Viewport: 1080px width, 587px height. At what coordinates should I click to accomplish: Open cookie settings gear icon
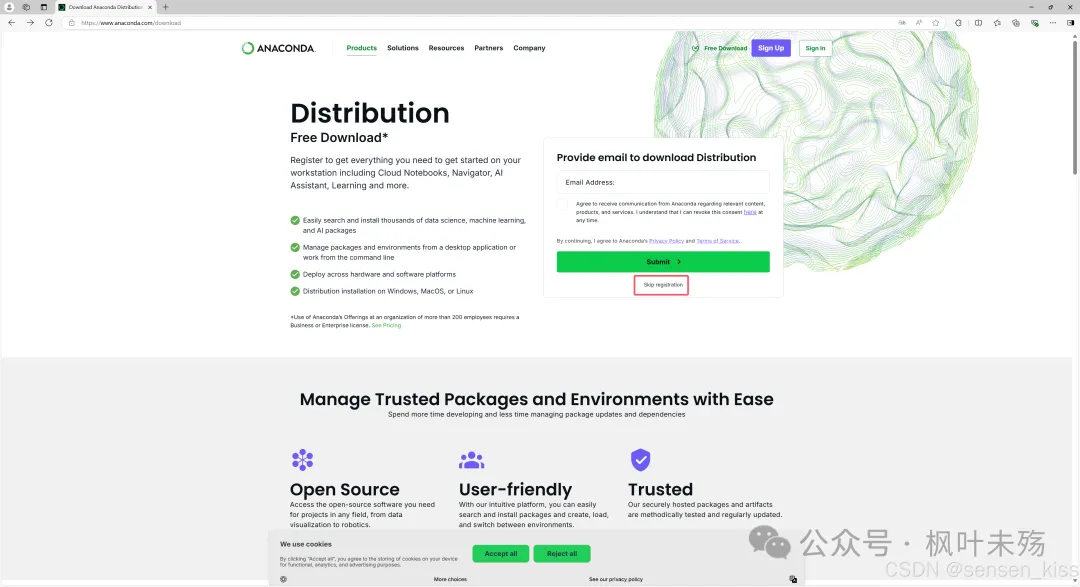pyautogui.click(x=283, y=579)
